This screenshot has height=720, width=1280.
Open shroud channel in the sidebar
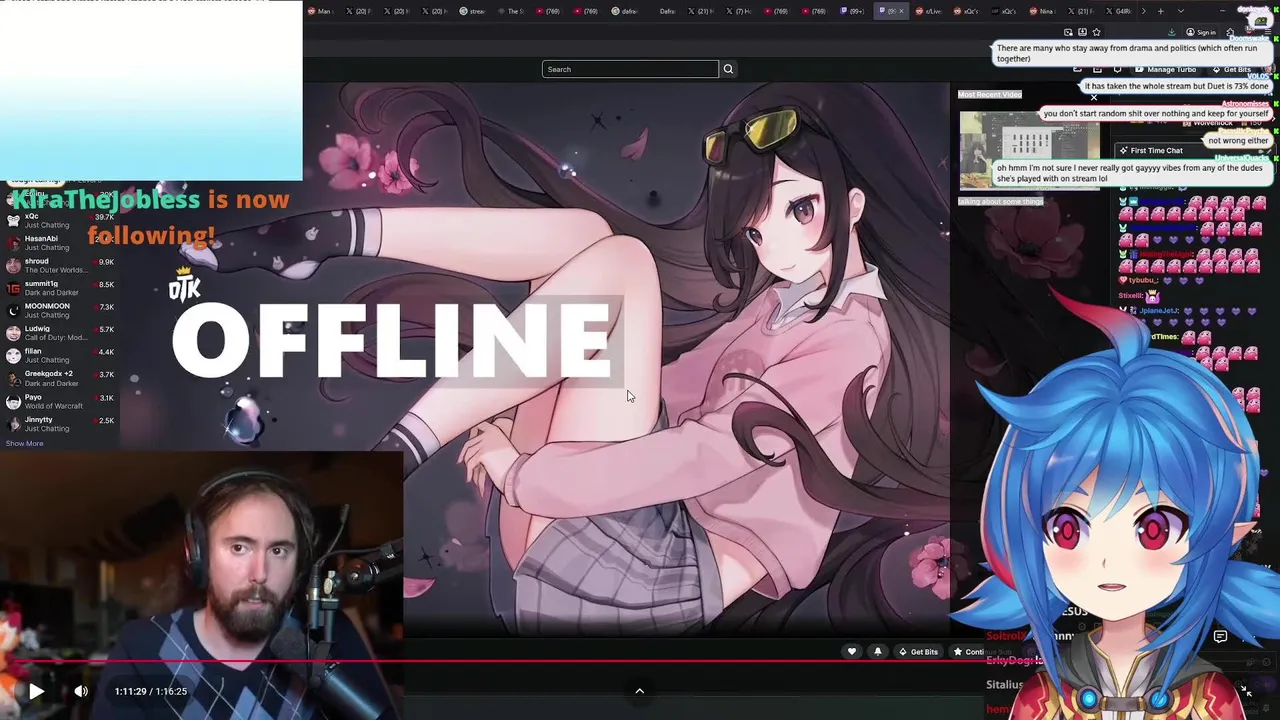point(60,266)
